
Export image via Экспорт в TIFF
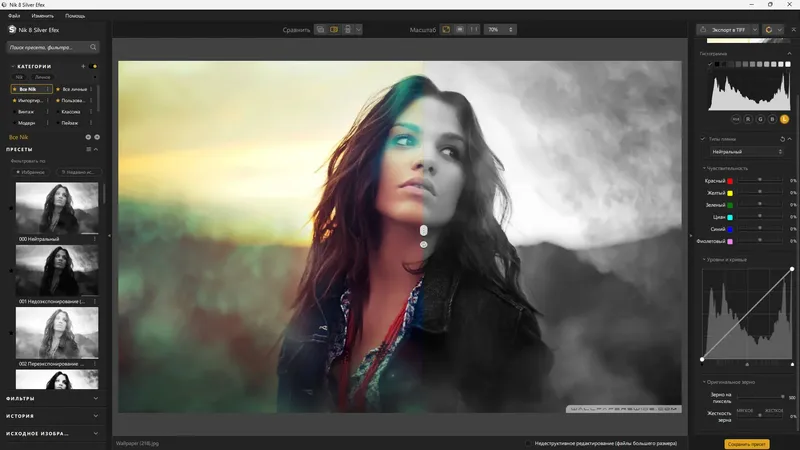click(724, 30)
